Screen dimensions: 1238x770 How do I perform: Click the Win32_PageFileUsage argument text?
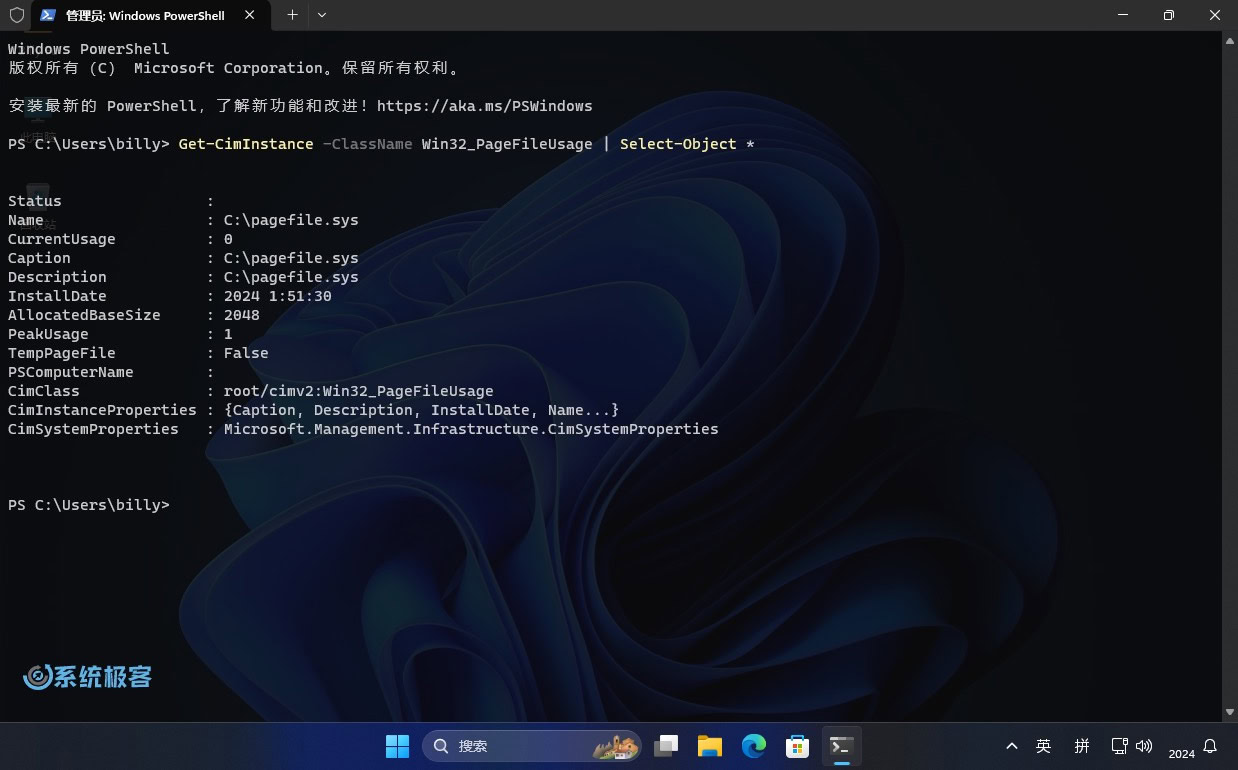507,144
